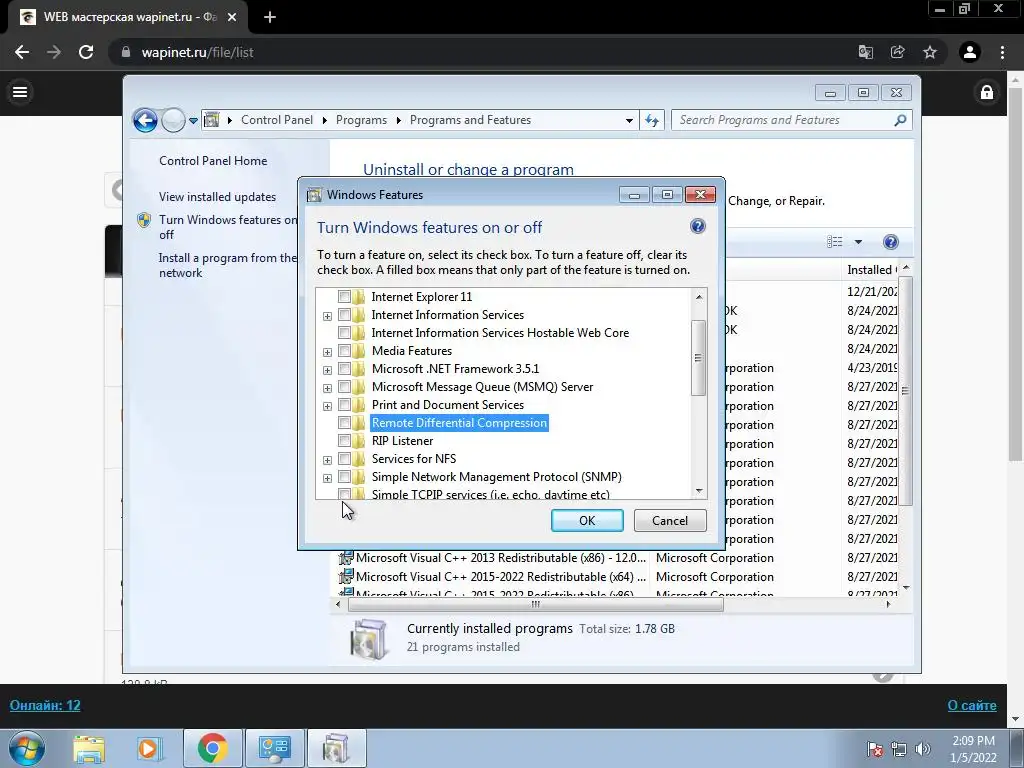Tick Internet Information Services Hostable Web Core
This screenshot has height=768, width=1024.
344,332
